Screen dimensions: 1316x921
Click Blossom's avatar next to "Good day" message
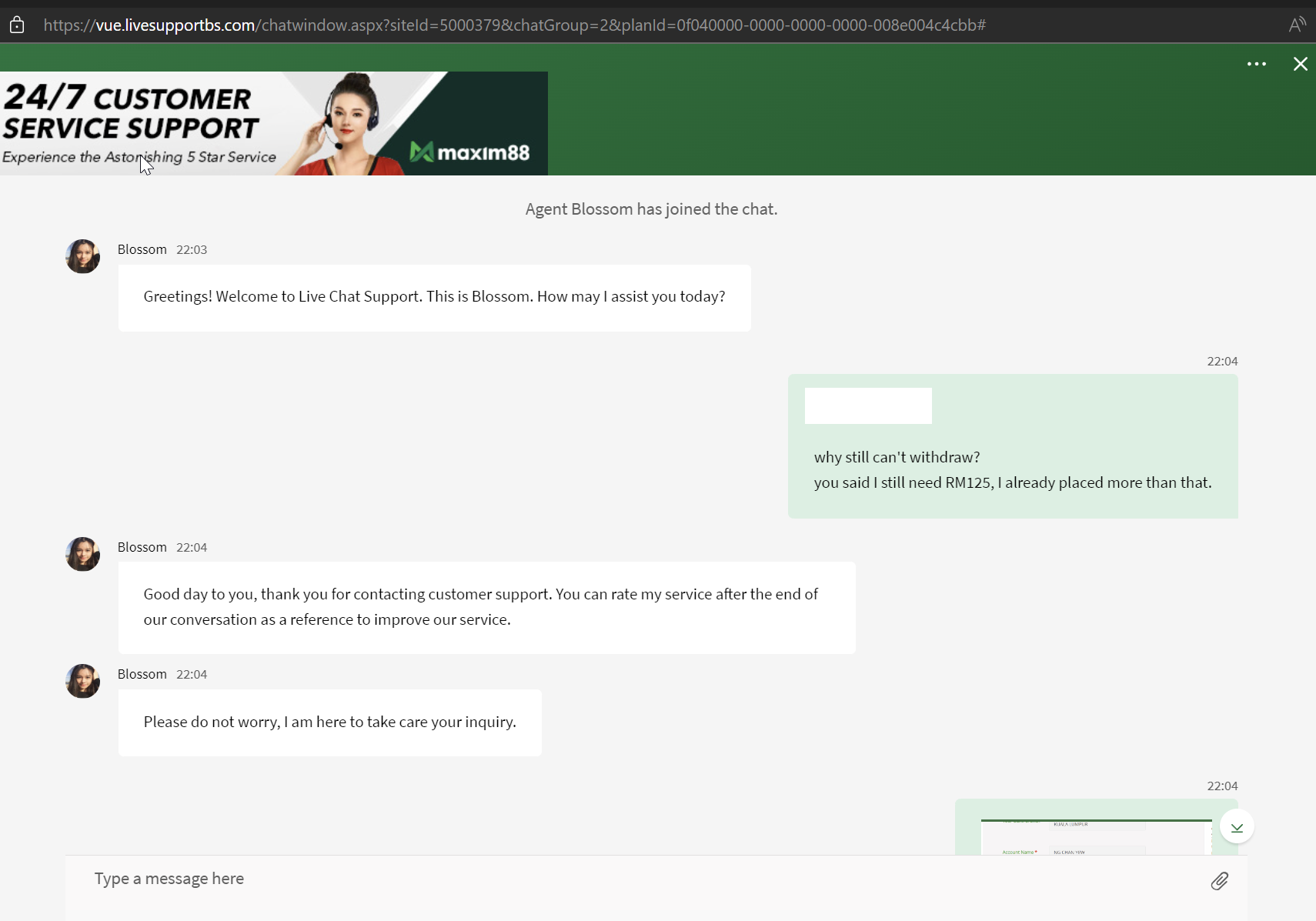click(83, 554)
